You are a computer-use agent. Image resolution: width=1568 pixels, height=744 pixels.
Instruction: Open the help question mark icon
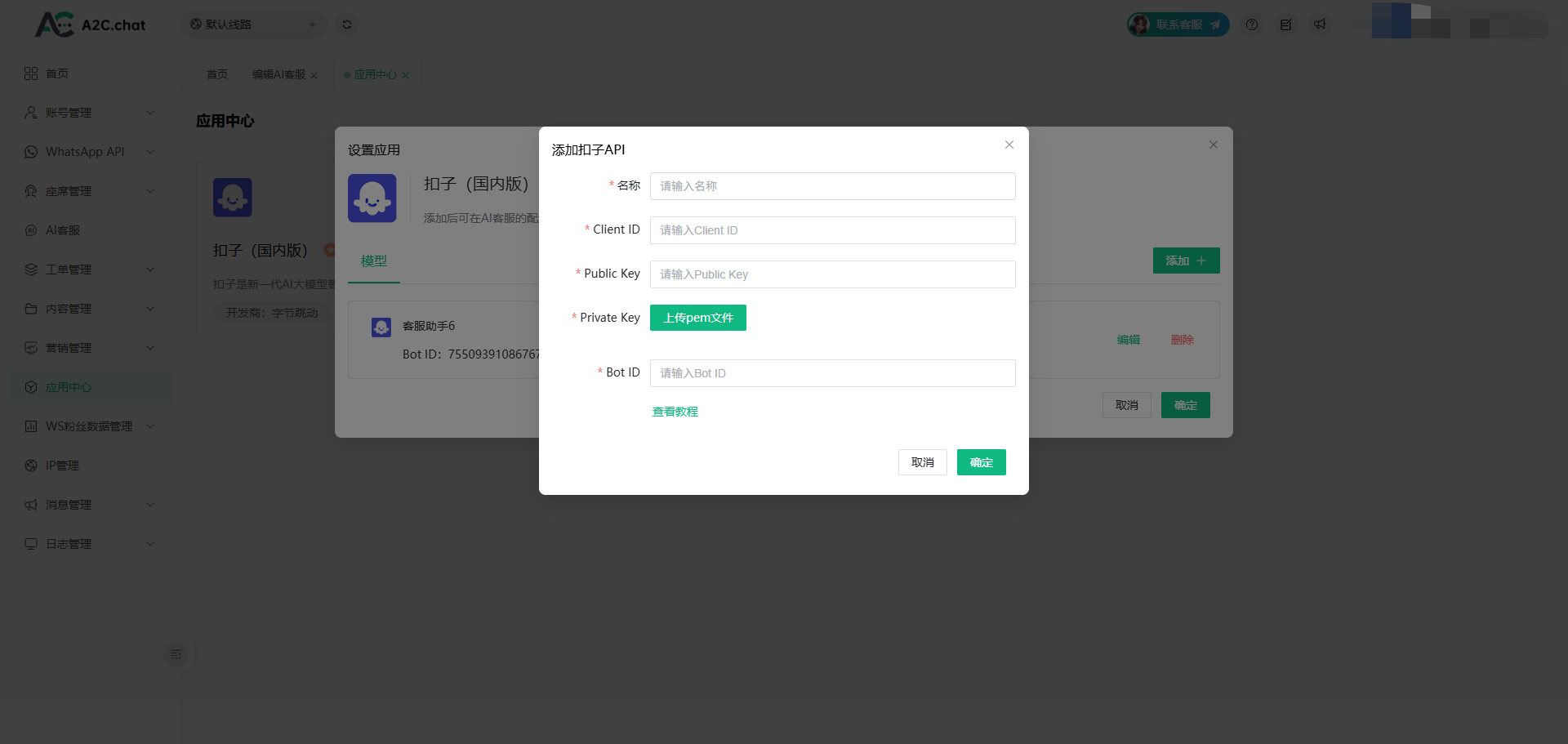pos(1251,25)
